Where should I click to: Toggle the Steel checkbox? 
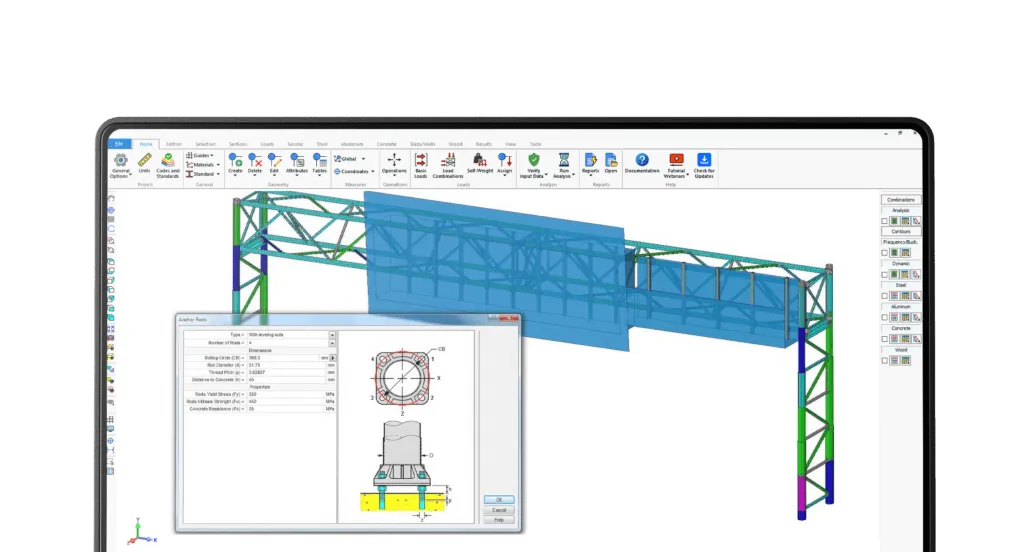click(884, 296)
